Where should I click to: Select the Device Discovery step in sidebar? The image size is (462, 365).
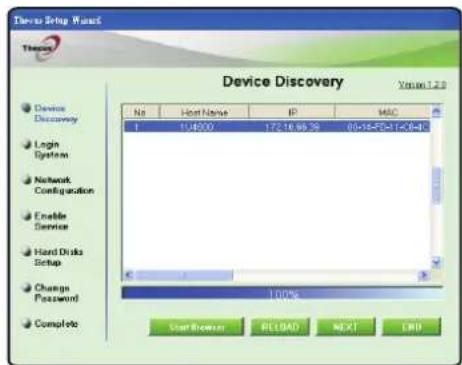click(x=56, y=113)
